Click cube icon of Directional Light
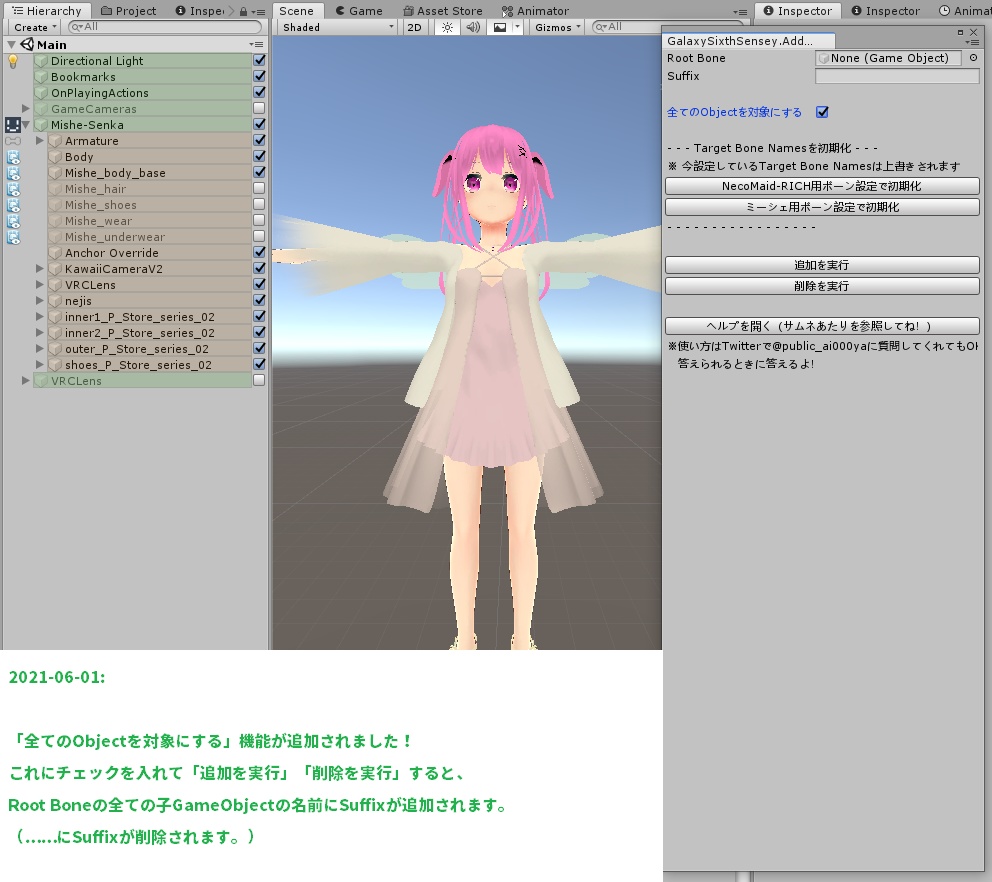 tap(41, 61)
